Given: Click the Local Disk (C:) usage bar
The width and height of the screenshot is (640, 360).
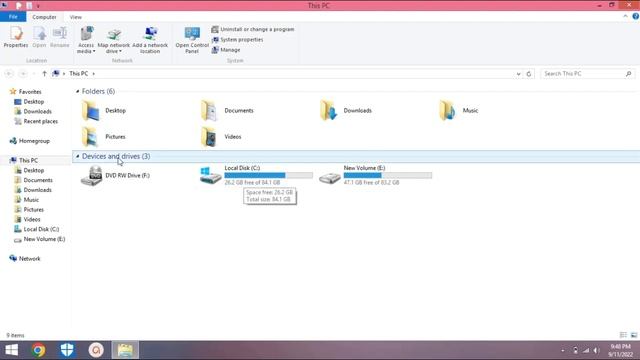Looking at the screenshot, I should (269, 175).
